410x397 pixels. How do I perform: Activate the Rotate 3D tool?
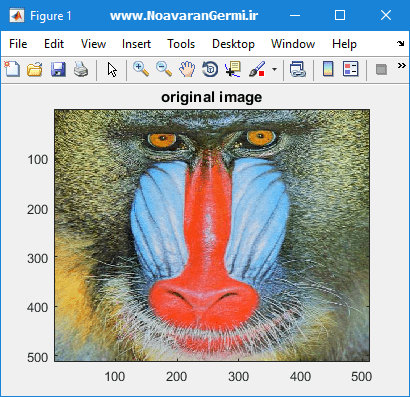[210, 69]
